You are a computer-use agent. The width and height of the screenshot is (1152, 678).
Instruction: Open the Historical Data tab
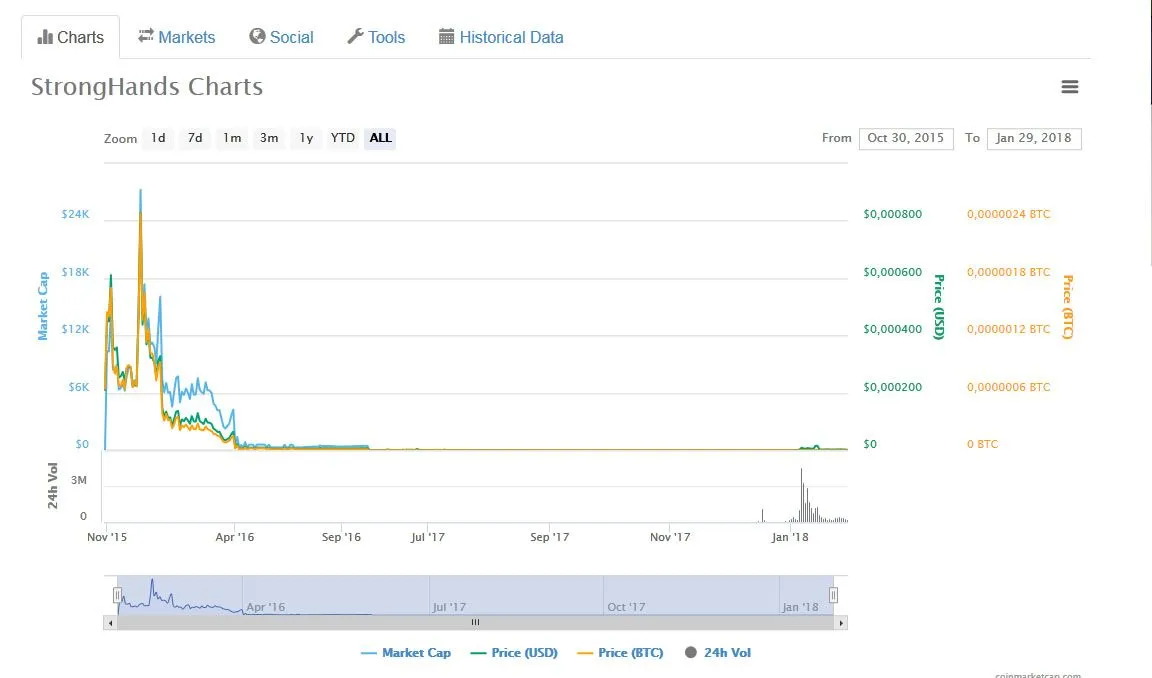pyautogui.click(x=501, y=37)
